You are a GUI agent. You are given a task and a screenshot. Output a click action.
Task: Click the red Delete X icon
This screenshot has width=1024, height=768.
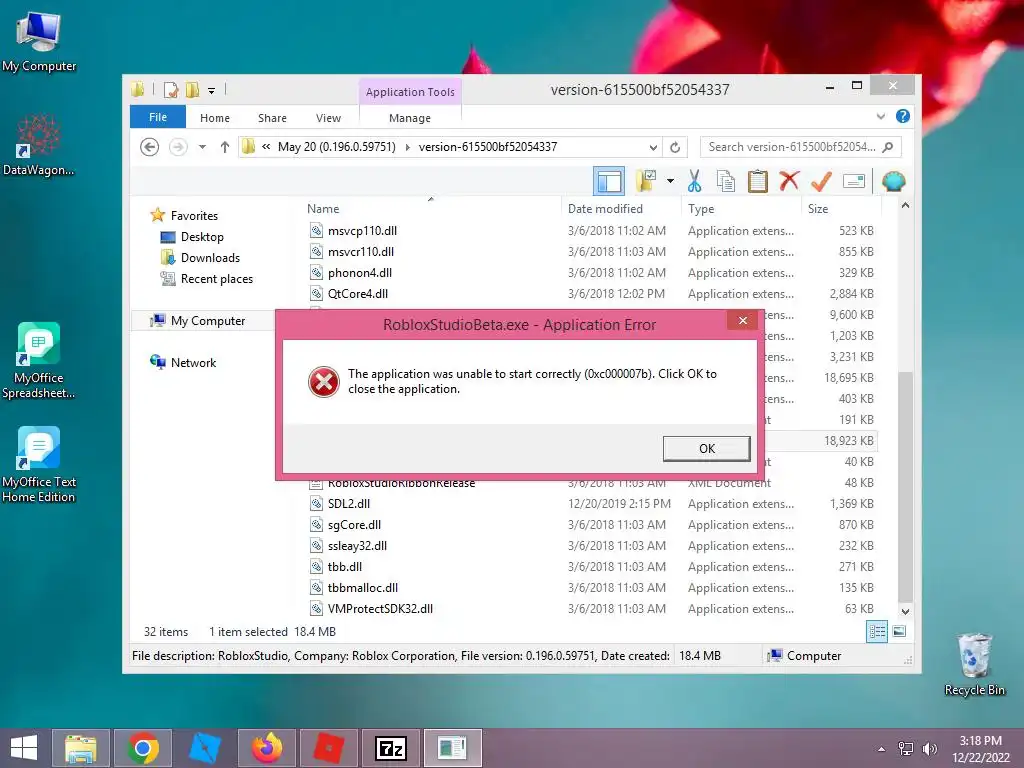789,180
